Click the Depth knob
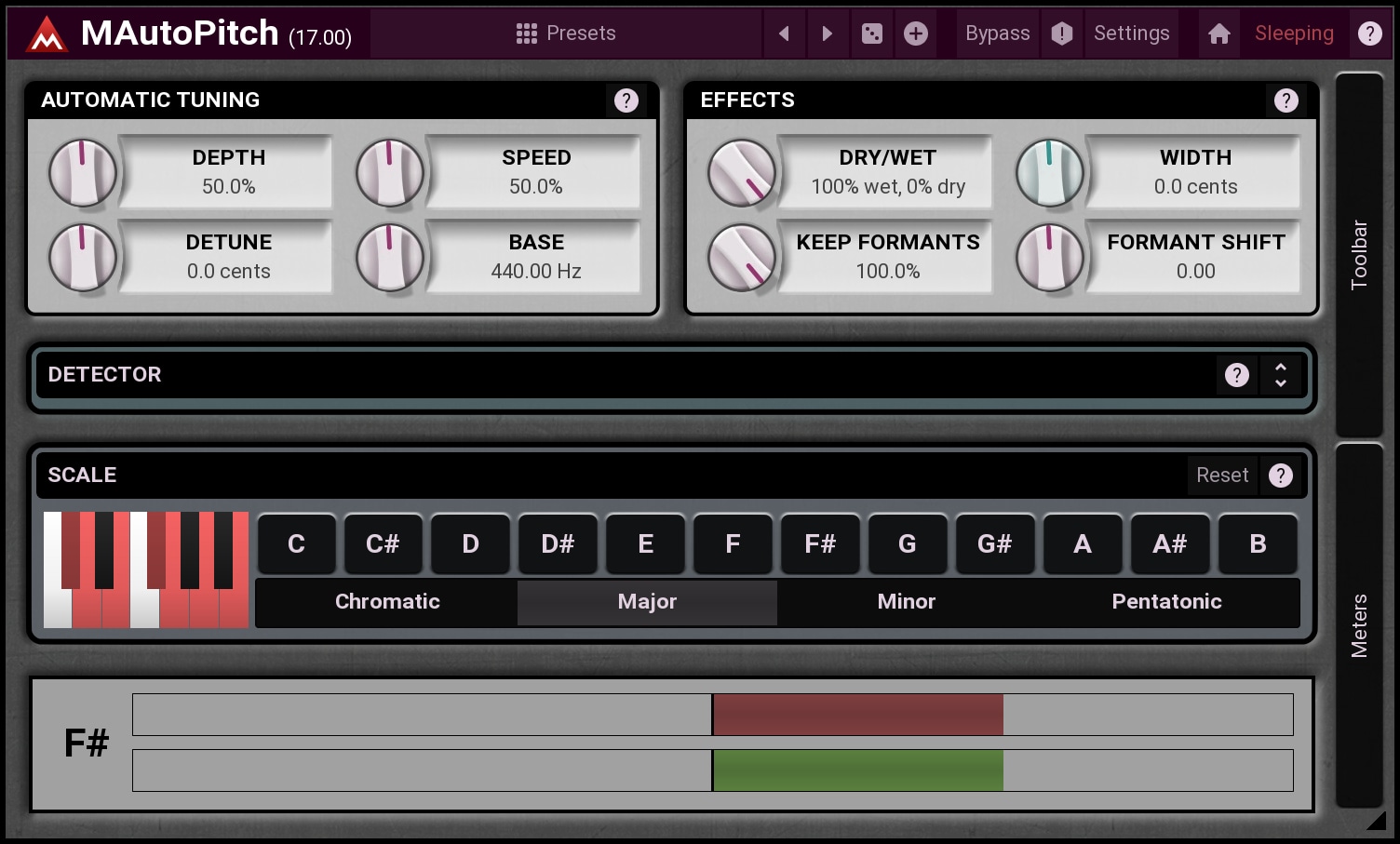 (x=83, y=173)
